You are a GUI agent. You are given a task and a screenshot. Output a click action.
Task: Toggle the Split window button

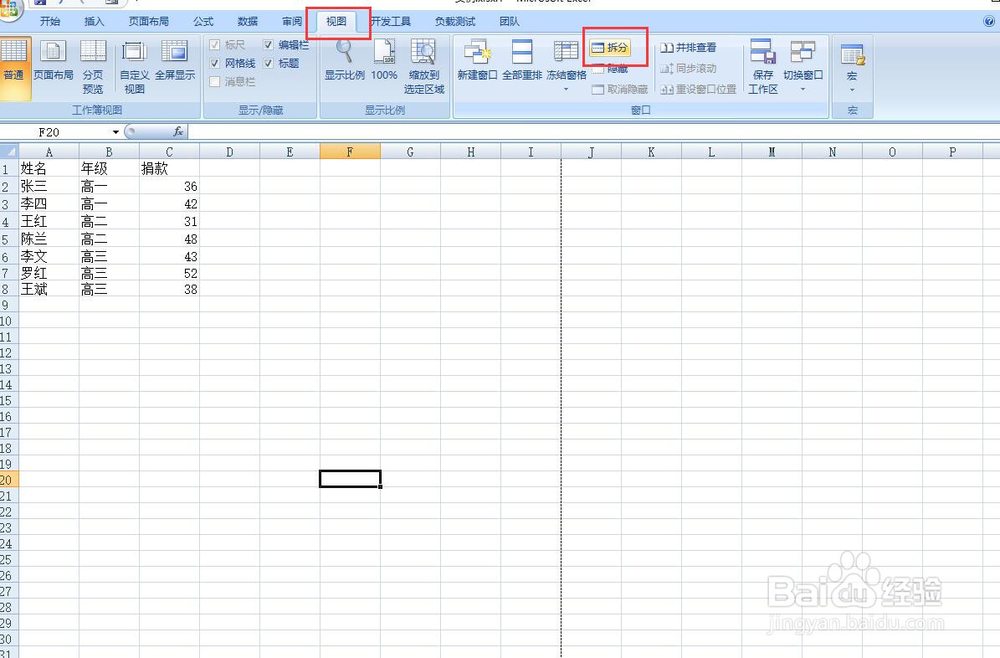(610, 47)
